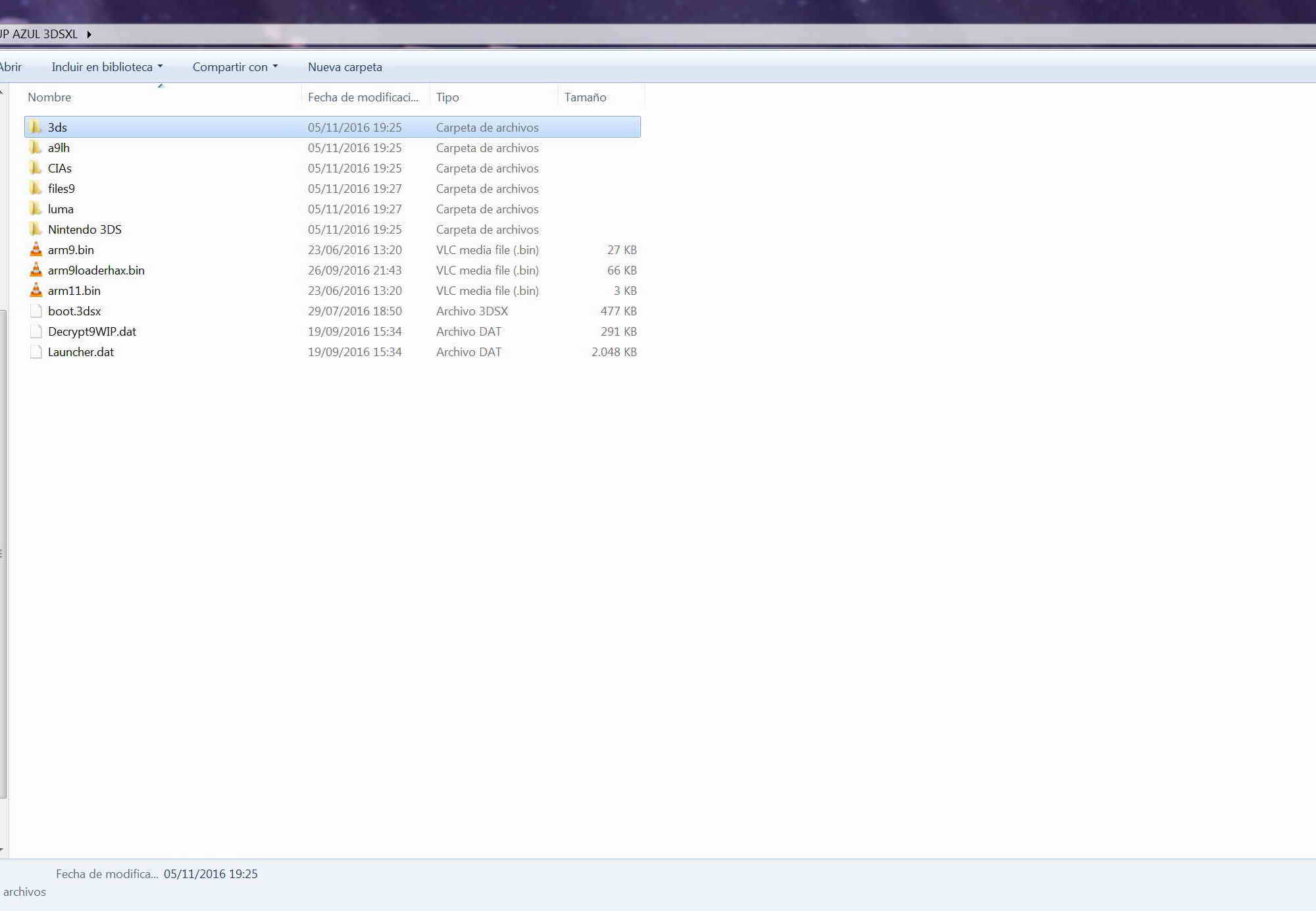Select the 3ds folder icon
This screenshot has height=911, width=1316.
36,127
